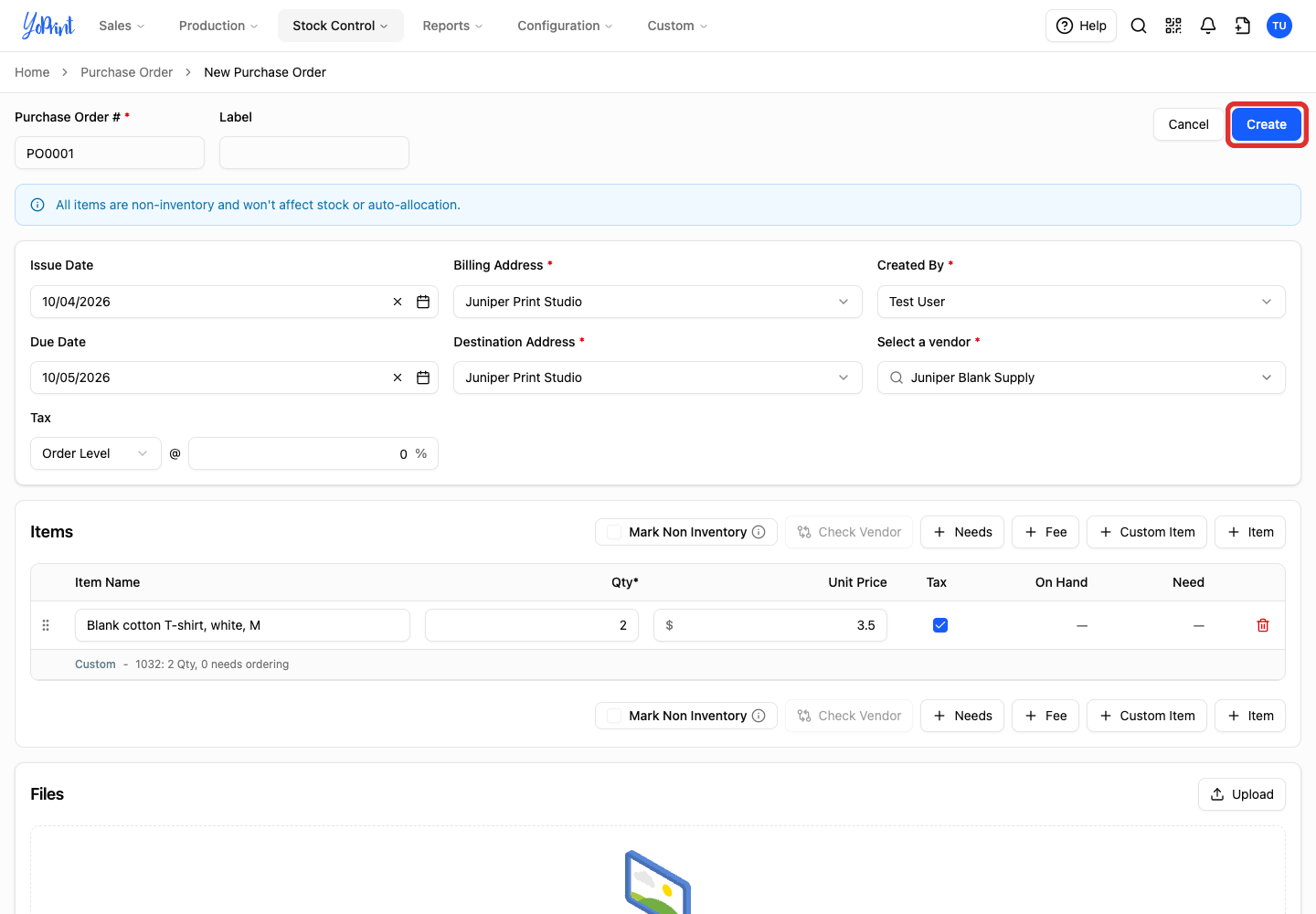Open the Issue Date calendar picker
The image size is (1316, 914).
pyautogui.click(x=423, y=302)
